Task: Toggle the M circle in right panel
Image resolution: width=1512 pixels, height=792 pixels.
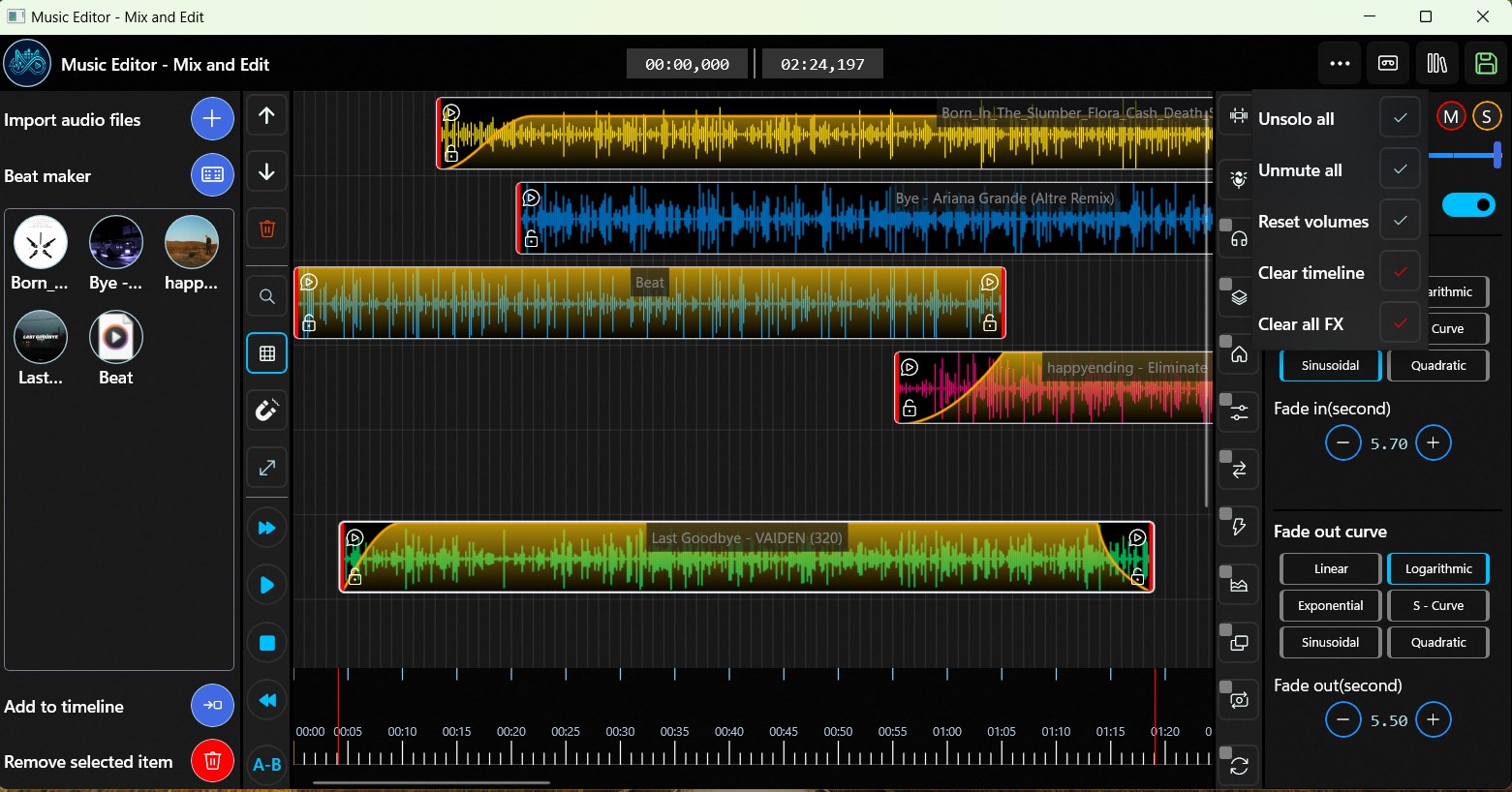Action: click(1451, 115)
